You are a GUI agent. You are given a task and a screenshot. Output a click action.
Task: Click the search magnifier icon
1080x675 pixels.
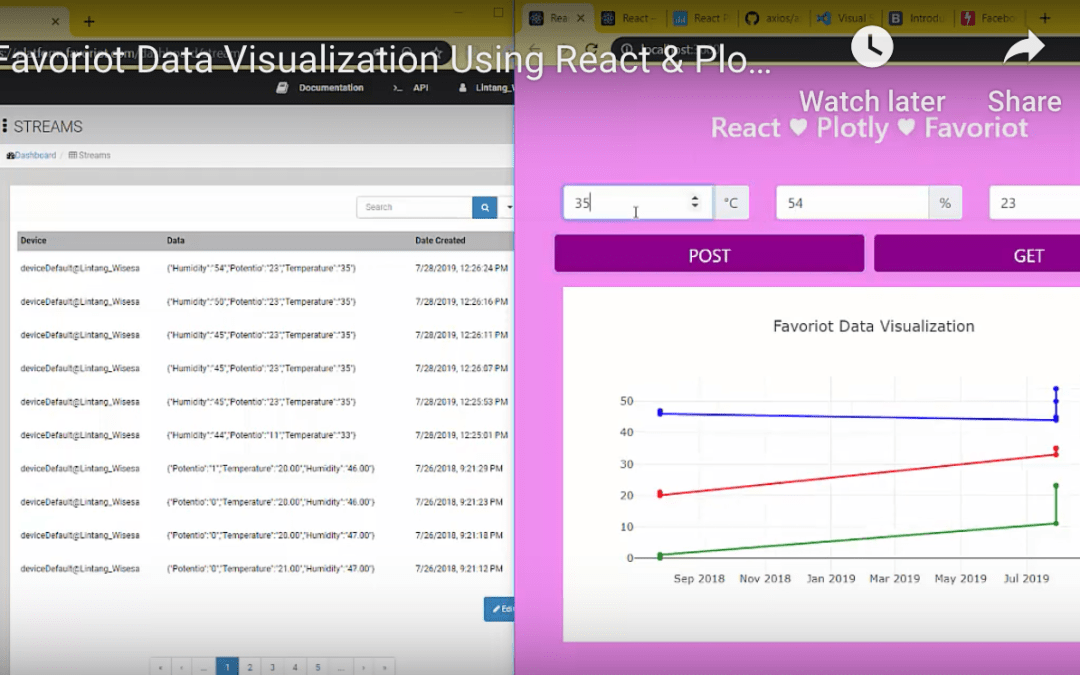click(x=485, y=207)
